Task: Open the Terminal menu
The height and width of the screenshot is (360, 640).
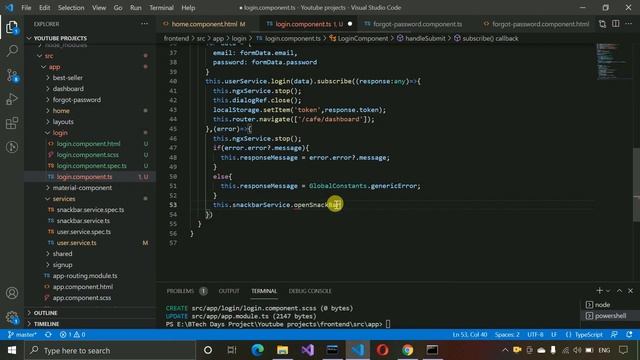Action: (x=161, y=8)
